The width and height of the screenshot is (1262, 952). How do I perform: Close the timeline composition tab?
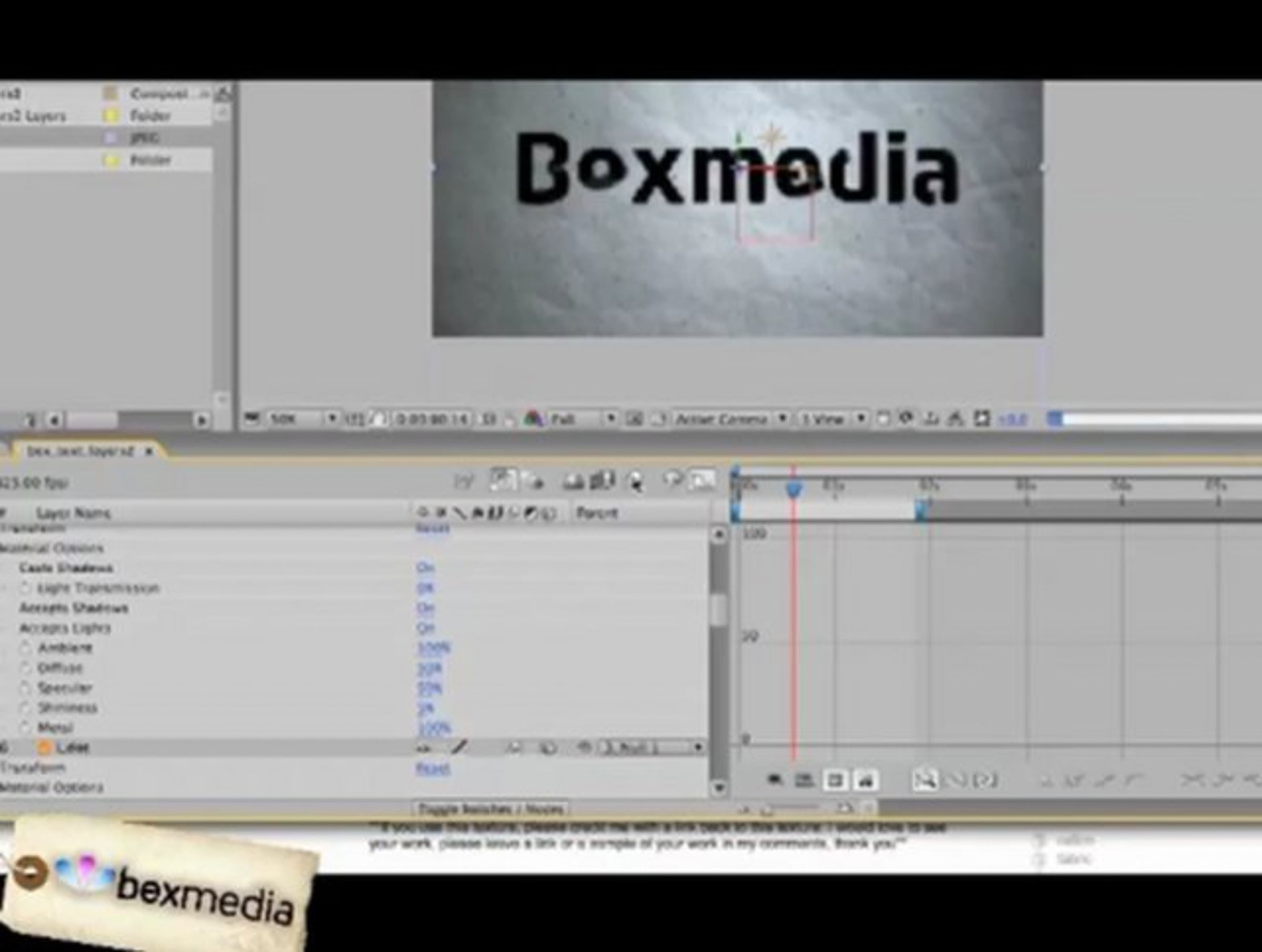[149, 451]
